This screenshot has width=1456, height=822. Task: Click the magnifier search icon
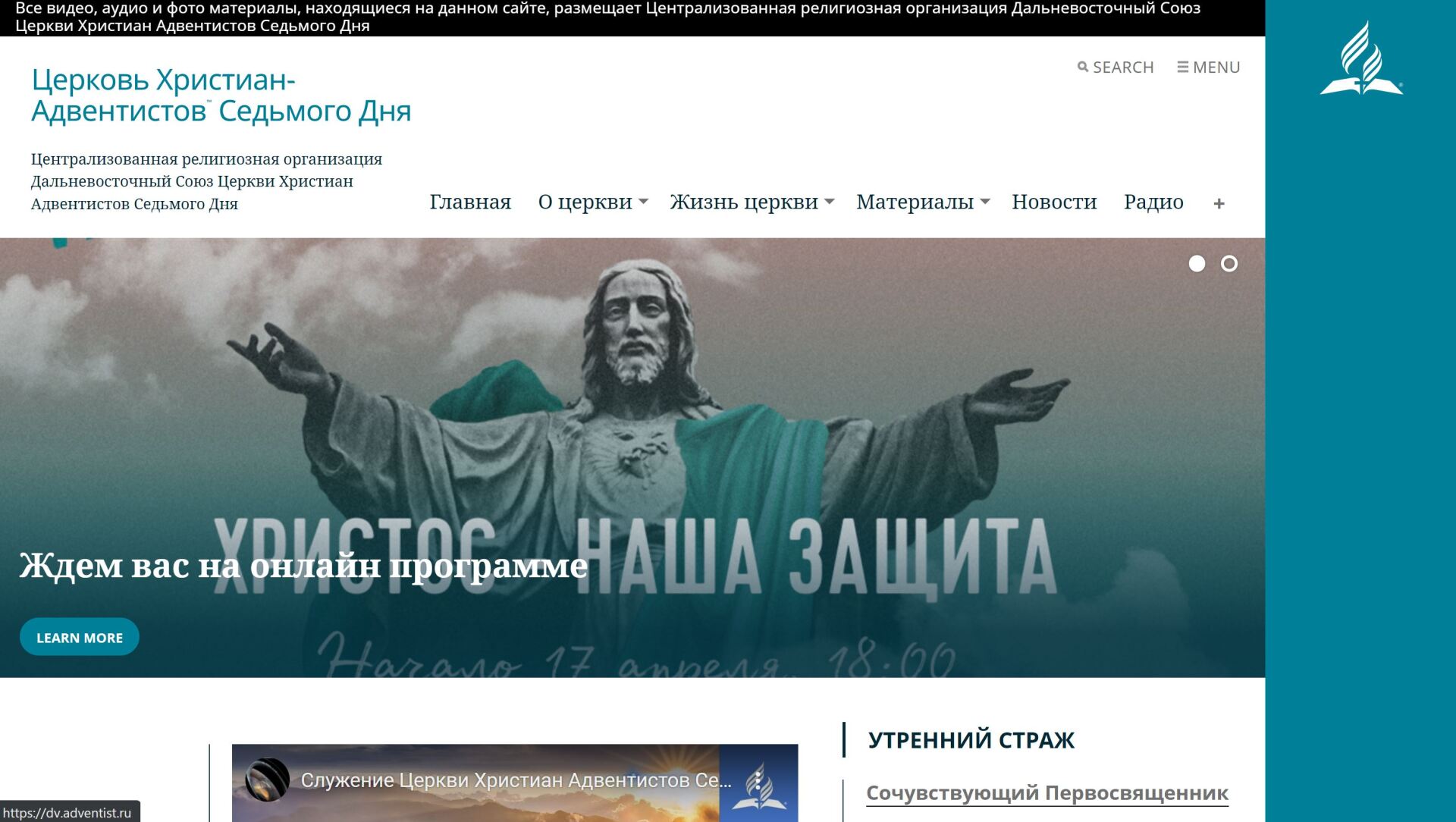coord(1083,67)
